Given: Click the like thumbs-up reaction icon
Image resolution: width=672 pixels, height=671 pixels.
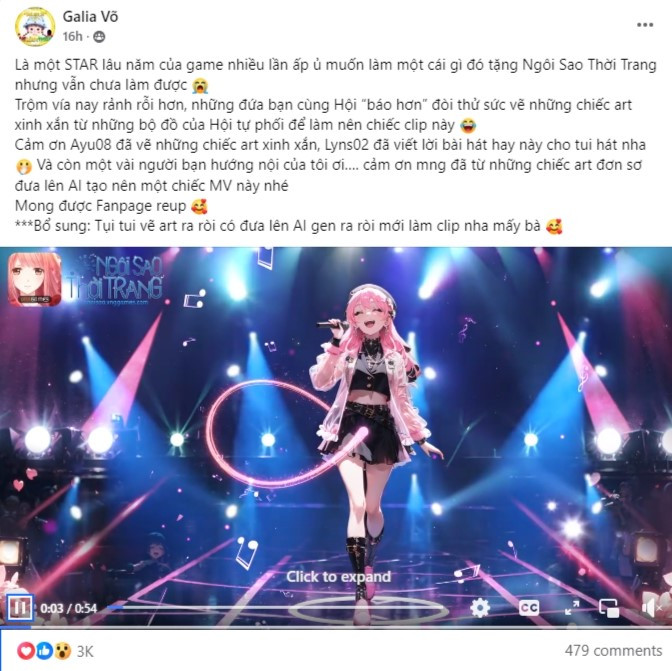Looking at the screenshot, I should (45, 651).
